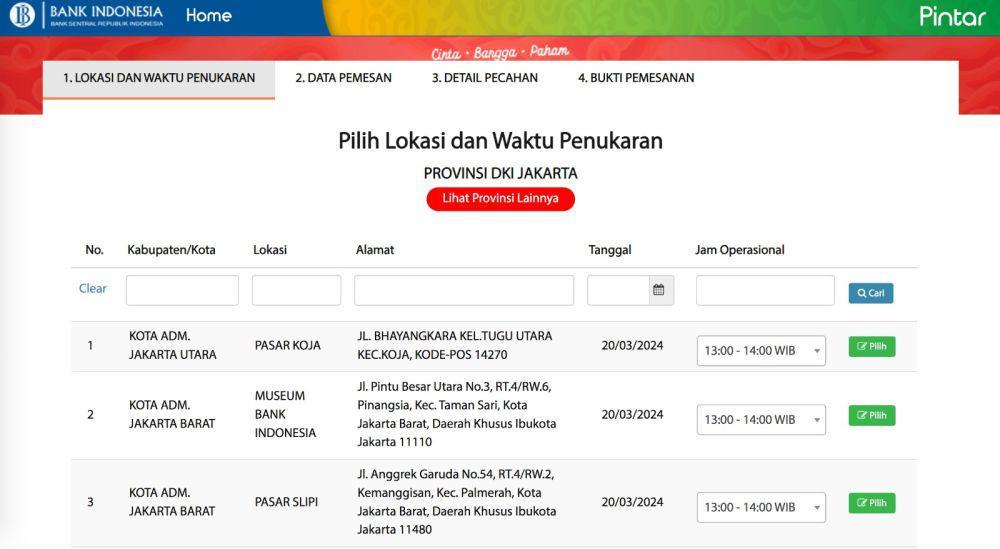
Task: Click the Jam Operasional column header
Action: point(740,250)
